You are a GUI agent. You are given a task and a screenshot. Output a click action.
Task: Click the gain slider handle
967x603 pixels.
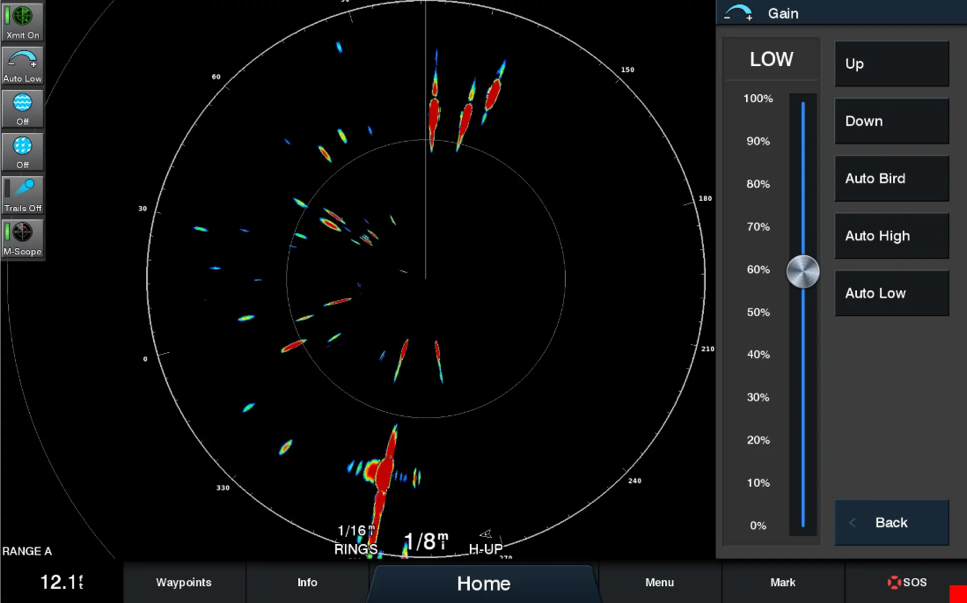[x=803, y=271]
